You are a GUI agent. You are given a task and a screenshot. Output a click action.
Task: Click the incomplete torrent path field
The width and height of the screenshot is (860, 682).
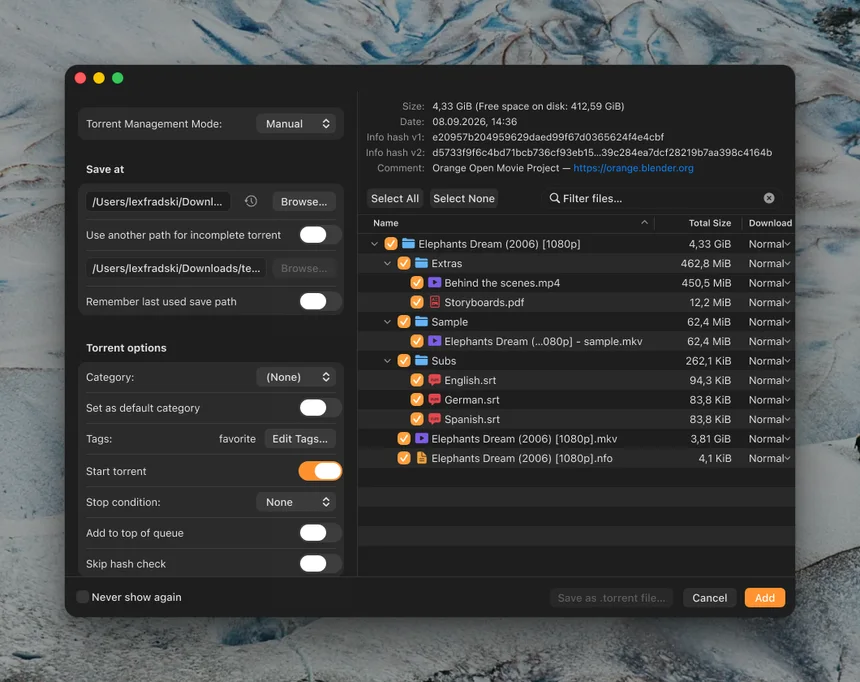point(176,268)
